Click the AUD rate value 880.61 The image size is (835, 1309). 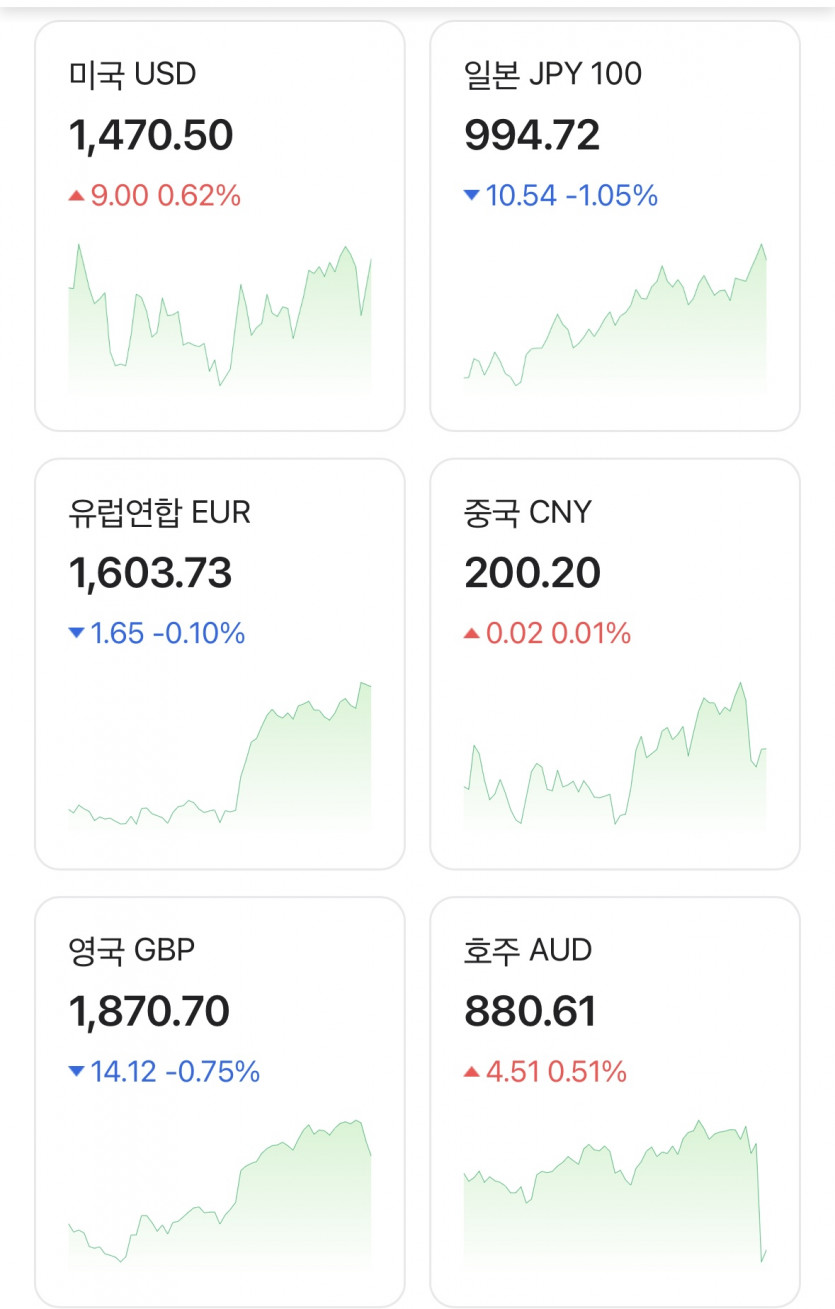[530, 1011]
